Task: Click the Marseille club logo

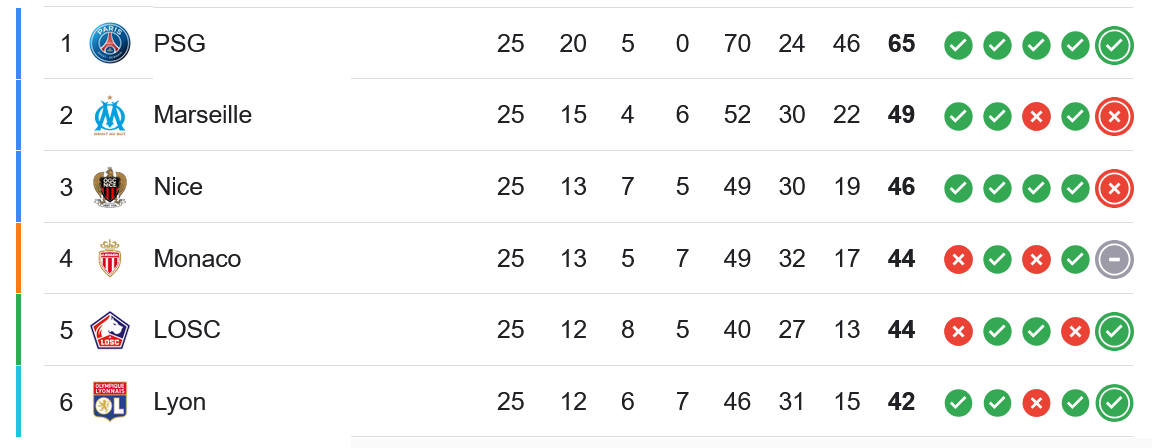Action: click(x=109, y=115)
